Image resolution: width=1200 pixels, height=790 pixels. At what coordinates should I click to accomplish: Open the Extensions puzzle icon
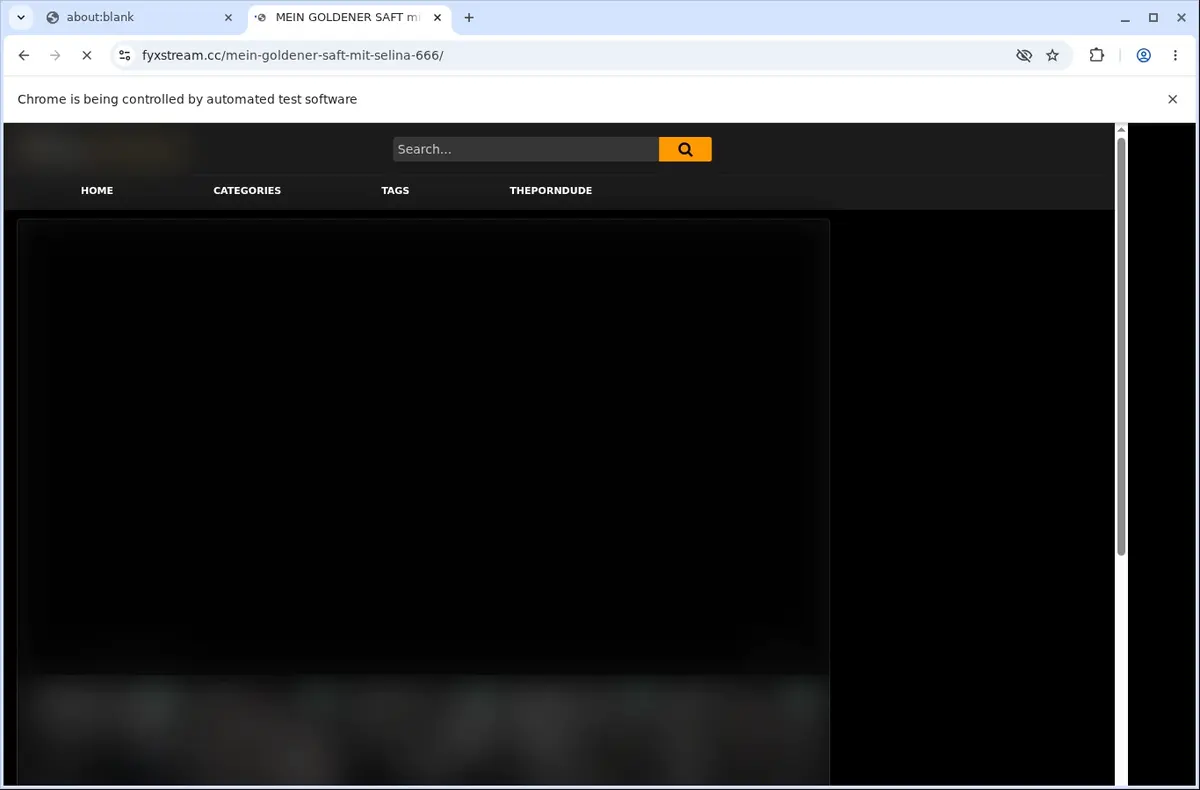[x=1097, y=56]
